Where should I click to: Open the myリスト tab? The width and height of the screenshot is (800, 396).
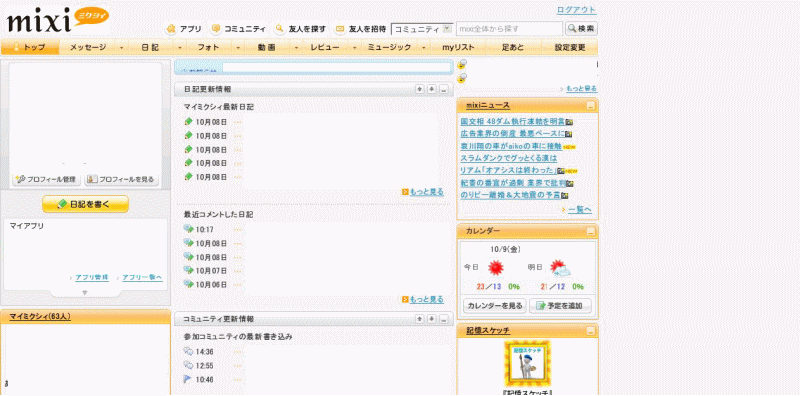(x=458, y=47)
